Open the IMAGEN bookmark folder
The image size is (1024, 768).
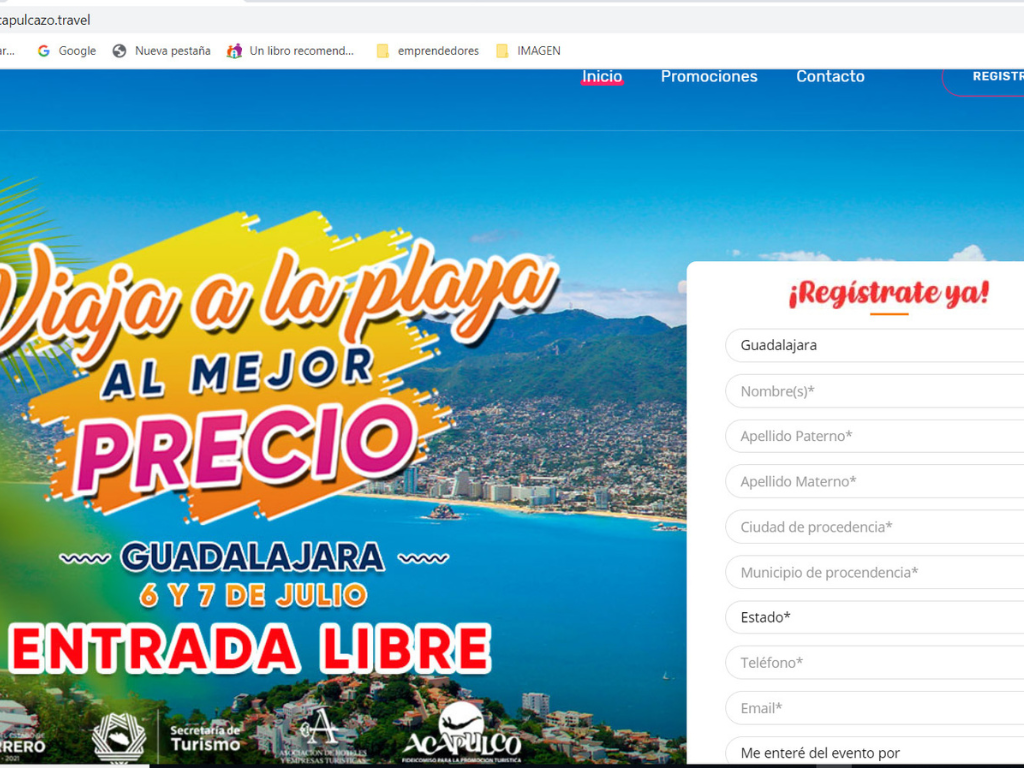528,51
